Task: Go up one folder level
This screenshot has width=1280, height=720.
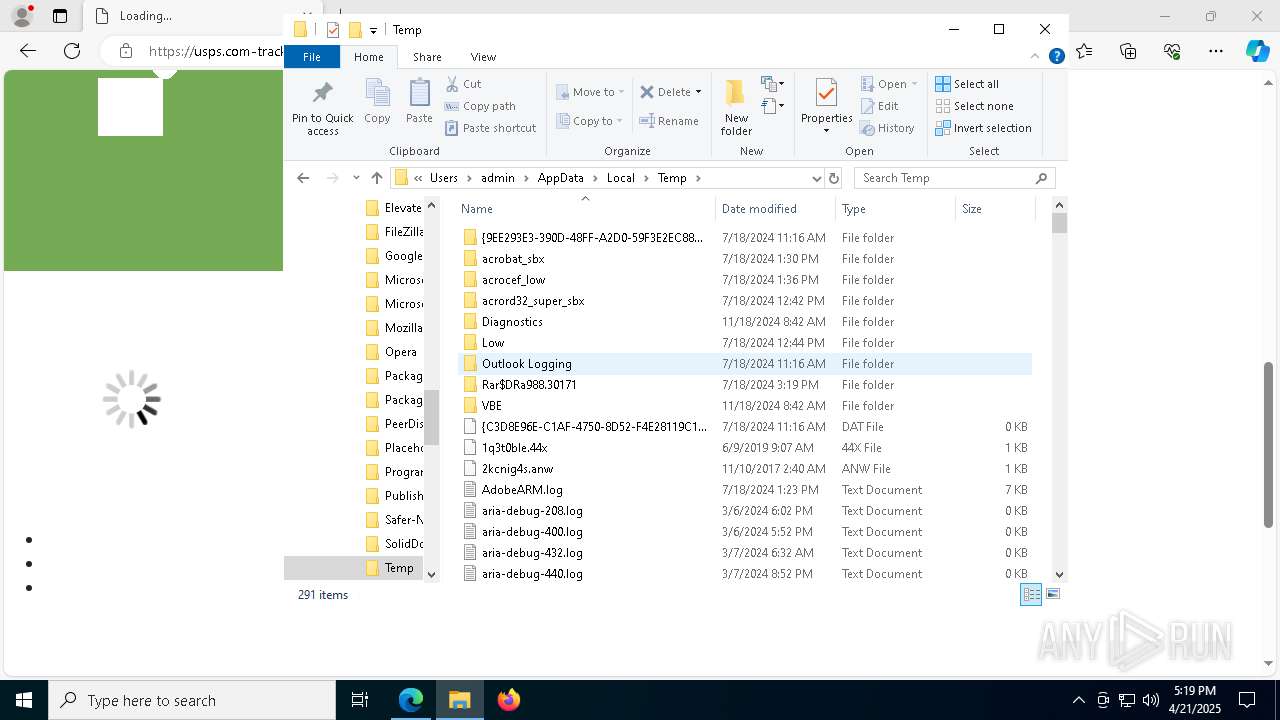Action: pos(376,178)
